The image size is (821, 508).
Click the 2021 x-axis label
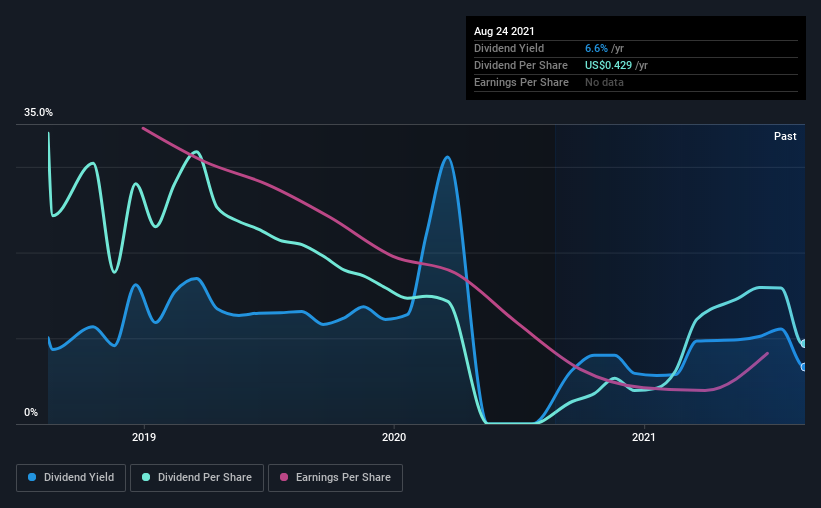[x=644, y=437]
